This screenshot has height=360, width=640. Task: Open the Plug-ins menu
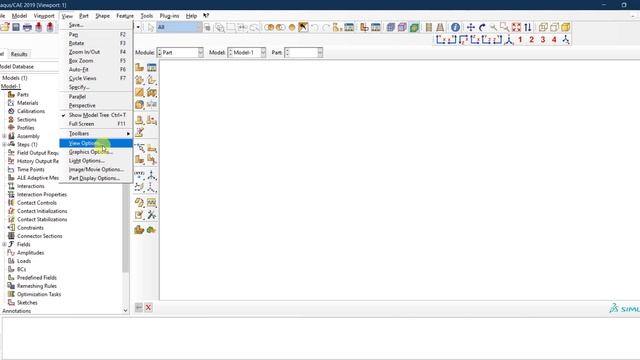point(169,16)
